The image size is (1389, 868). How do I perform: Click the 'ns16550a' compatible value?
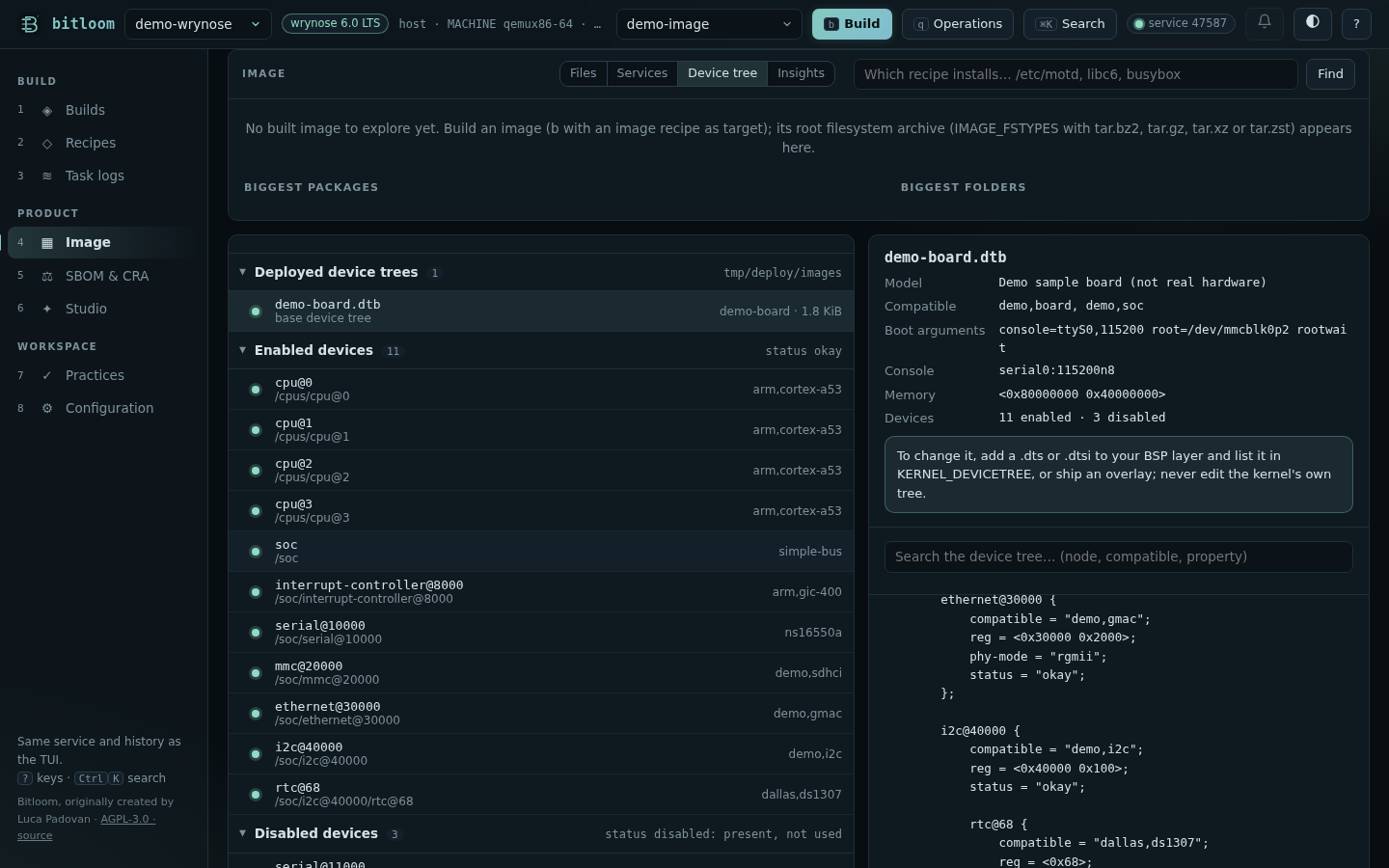tap(813, 633)
